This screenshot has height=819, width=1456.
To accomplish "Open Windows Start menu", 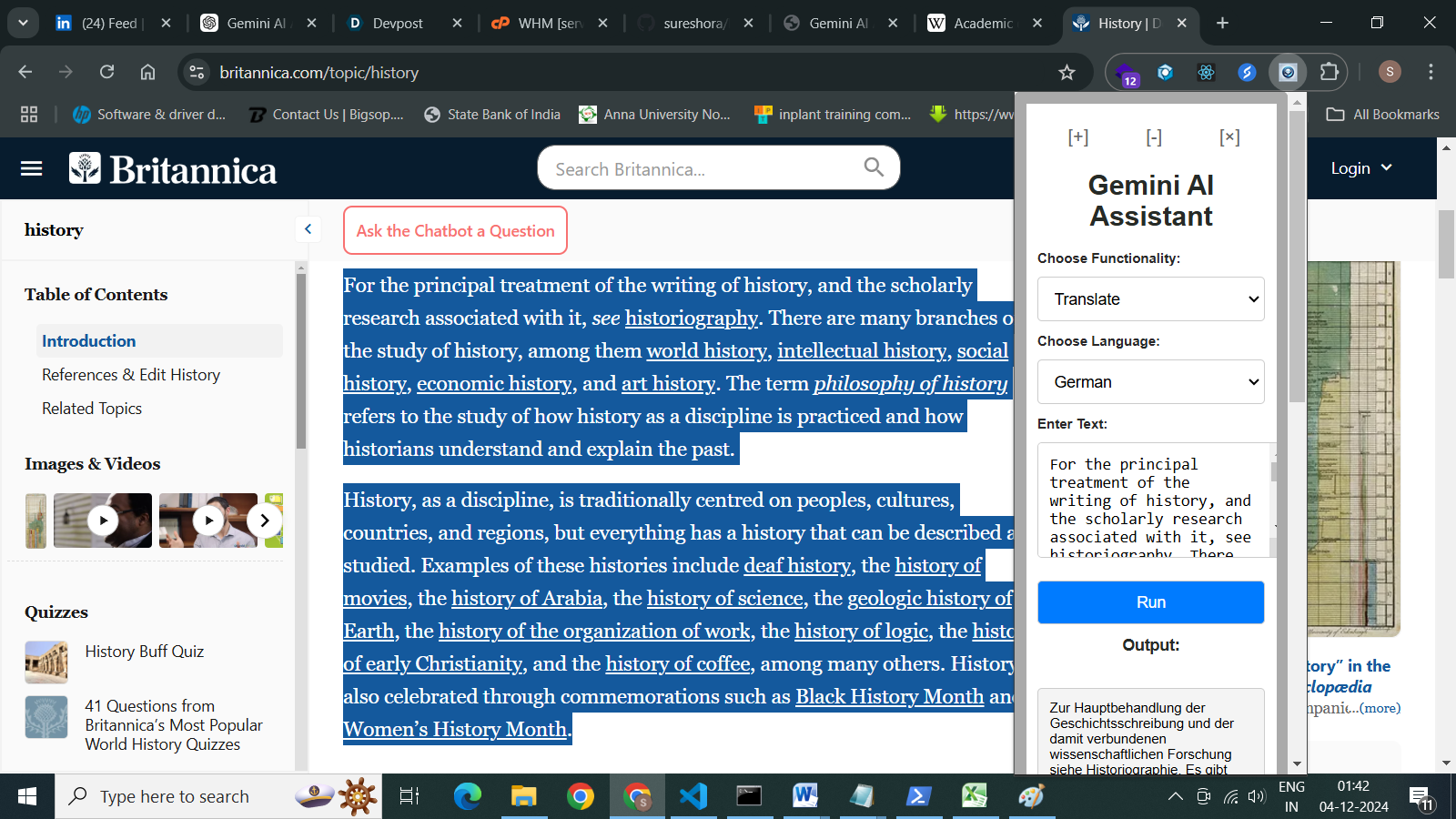I will click(27, 796).
